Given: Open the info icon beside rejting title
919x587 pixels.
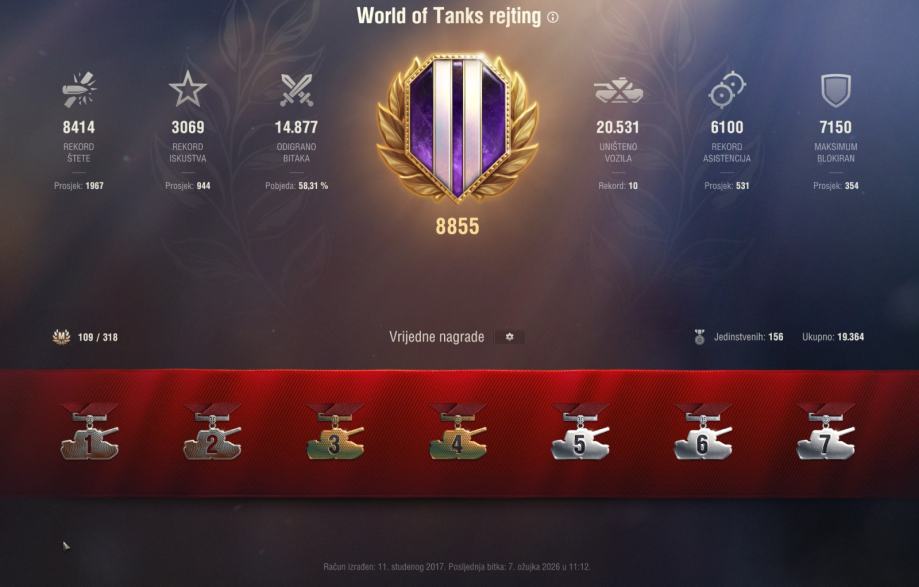Looking at the screenshot, I should [552, 18].
